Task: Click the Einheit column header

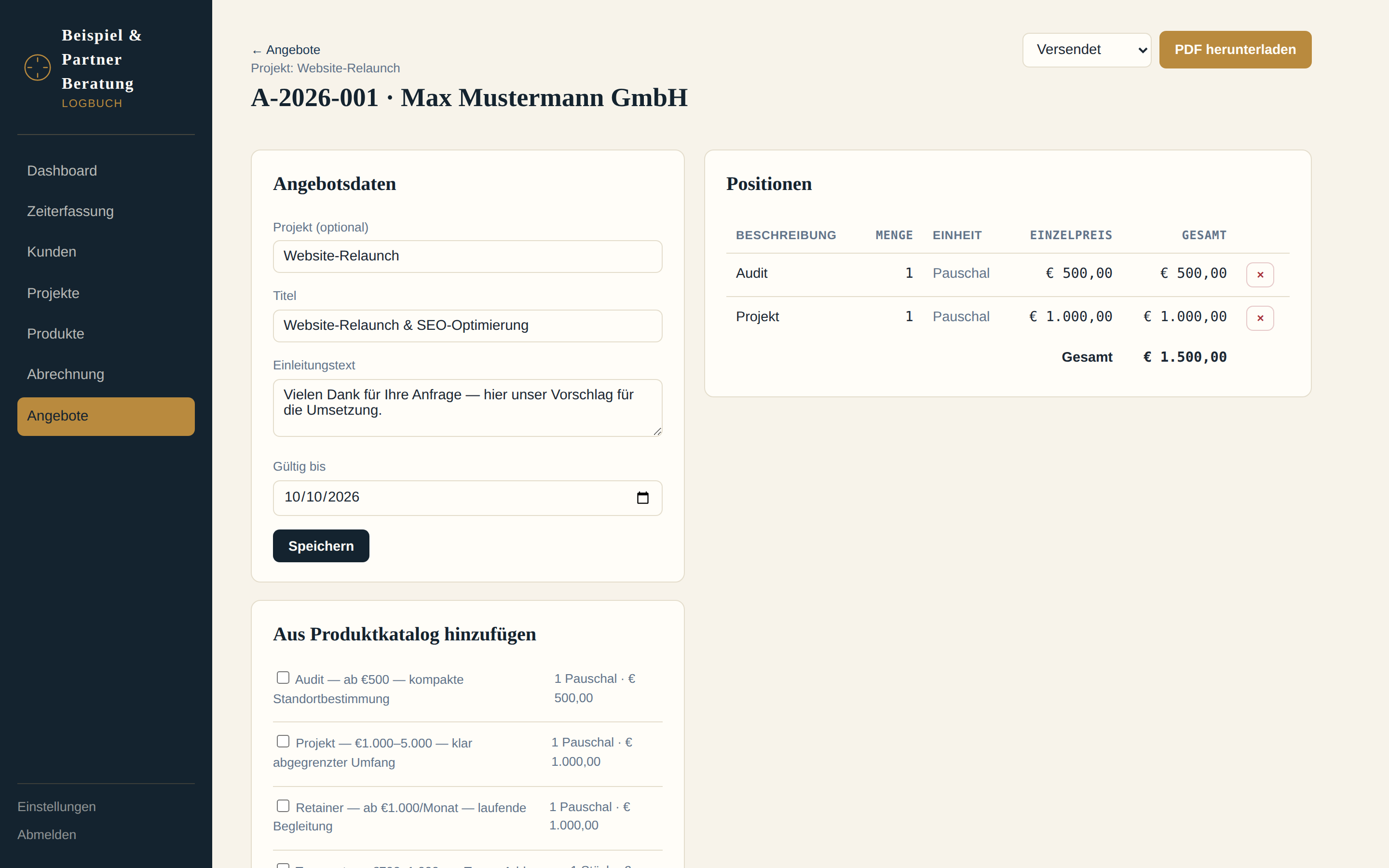Action: [x=957, y=235]
